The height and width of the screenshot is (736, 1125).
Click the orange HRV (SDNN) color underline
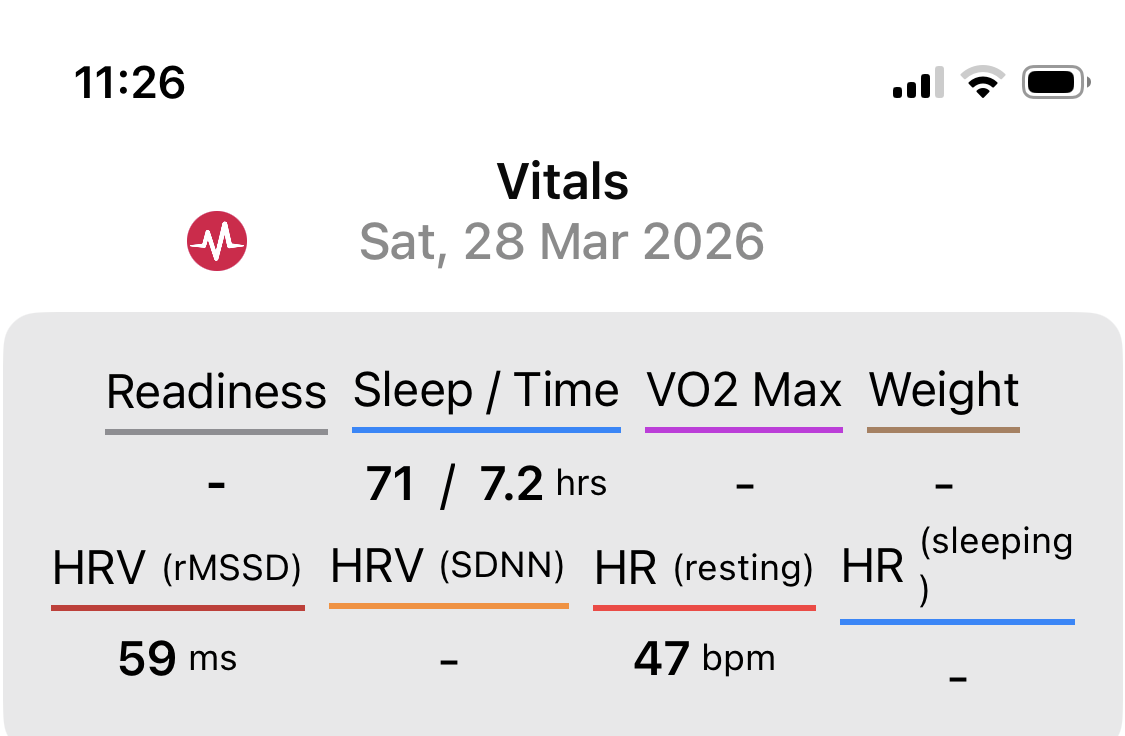[449, 605]
